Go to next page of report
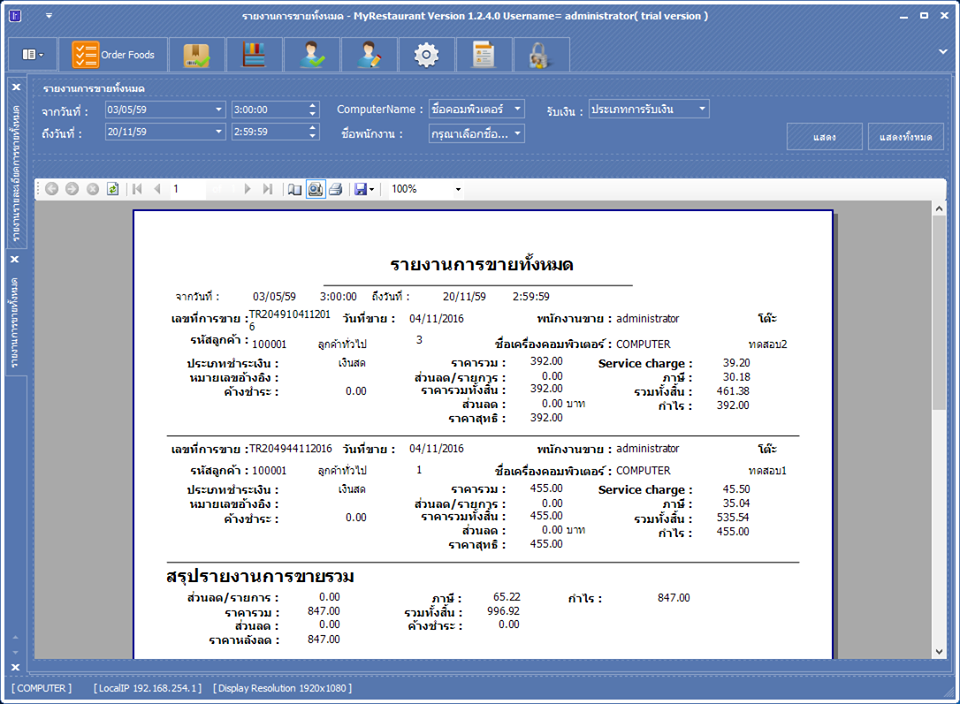 pyautogui.click(x=247, y=189)
